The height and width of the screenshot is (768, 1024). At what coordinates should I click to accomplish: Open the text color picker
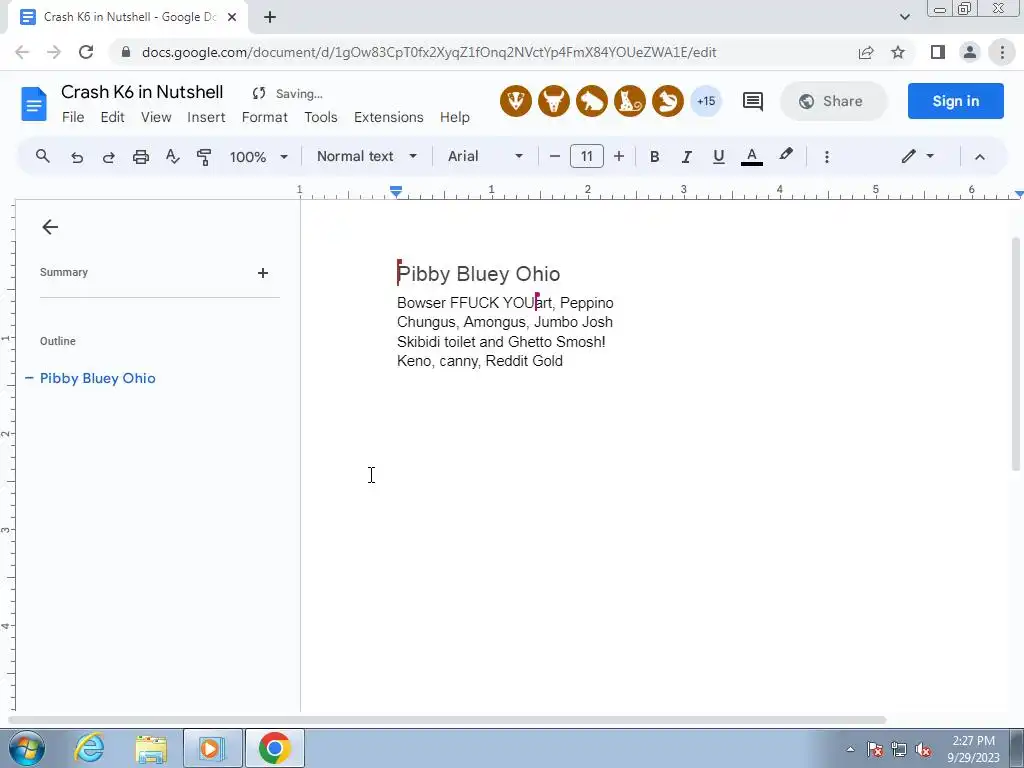coord(752,157)
